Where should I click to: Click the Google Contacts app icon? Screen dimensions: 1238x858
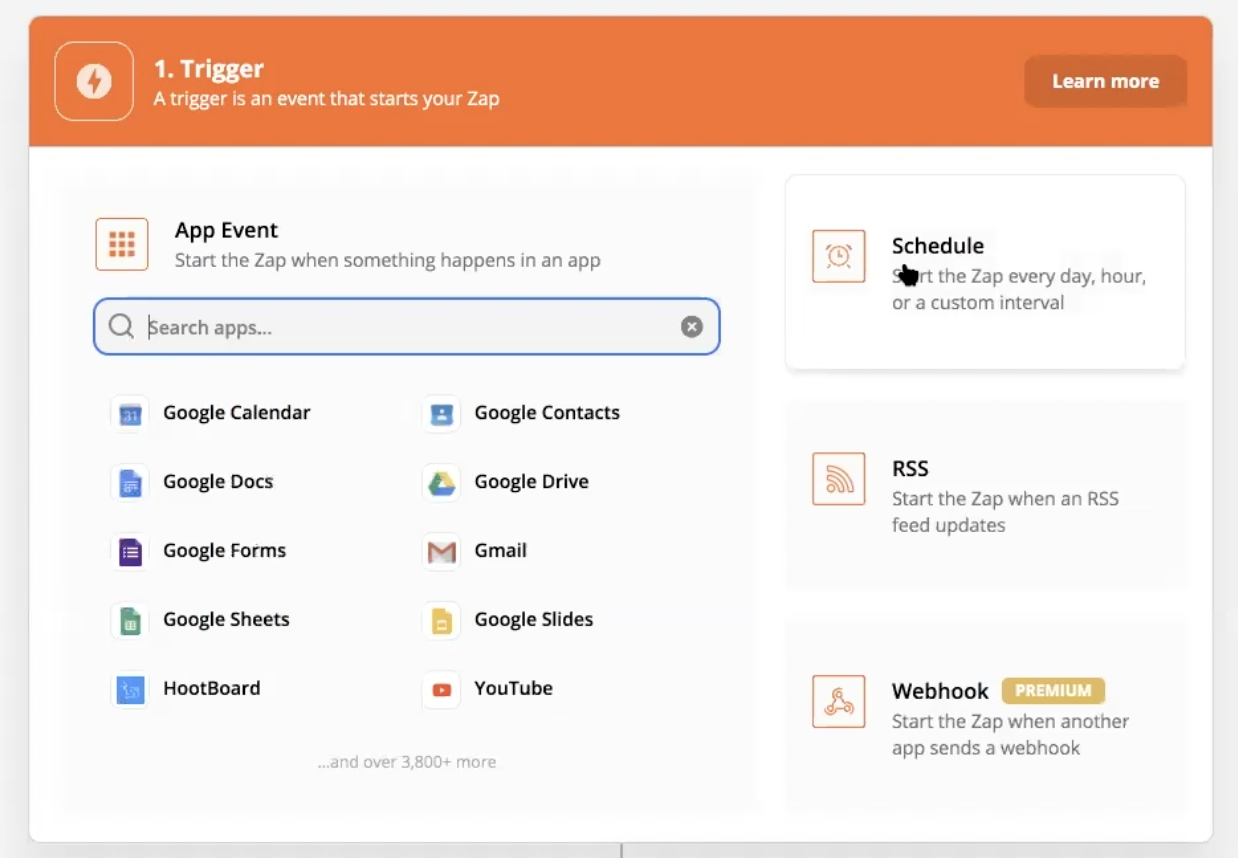[x=441, y=414]
